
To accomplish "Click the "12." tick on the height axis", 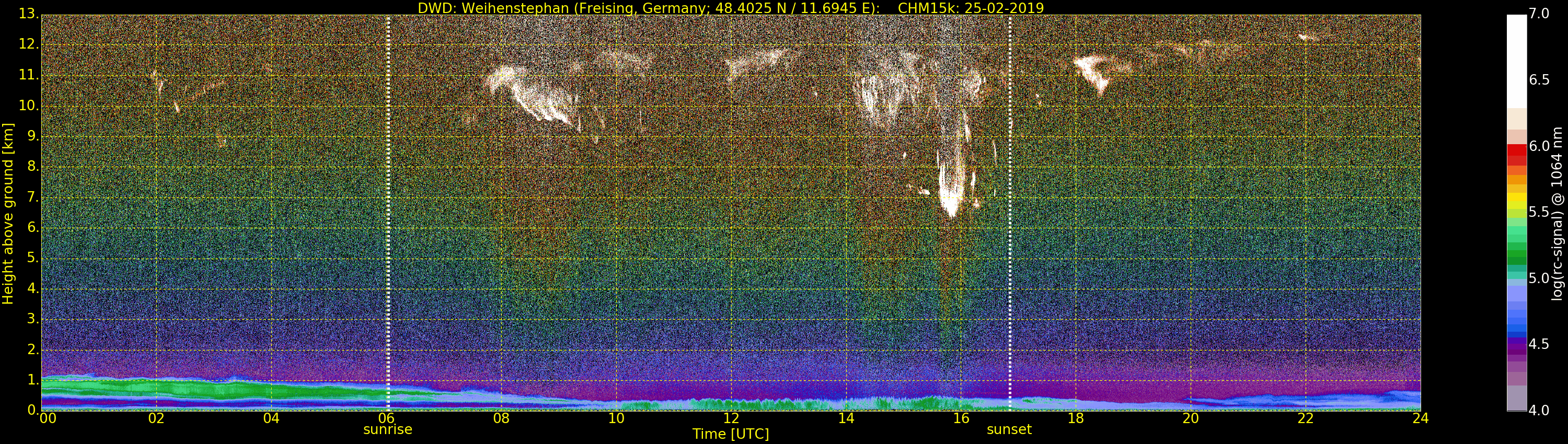I will pos(29,45).
